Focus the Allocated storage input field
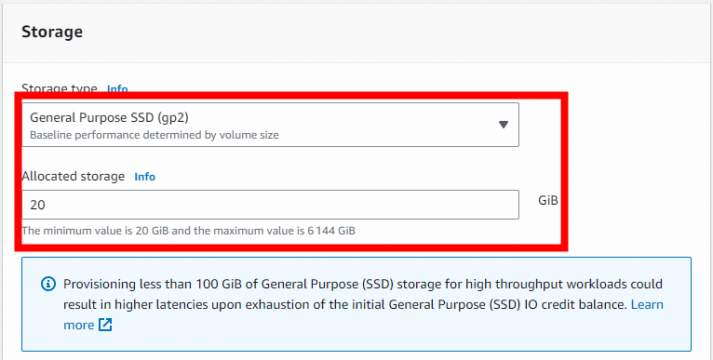Image resolution: width=713 pixels, height=360 pixels. [270, 205]
